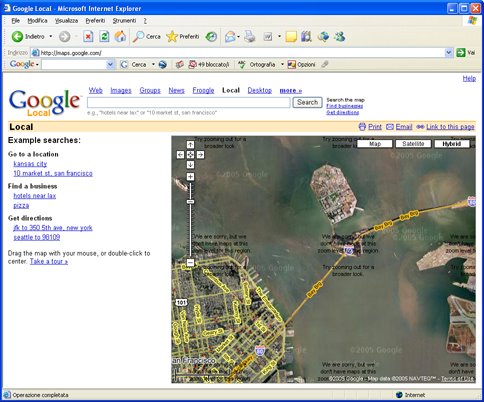Viewport: 484px width, 402px height.
Task: Expand the Google toolbar Cerca dropdown arrow
Action: 153,64
